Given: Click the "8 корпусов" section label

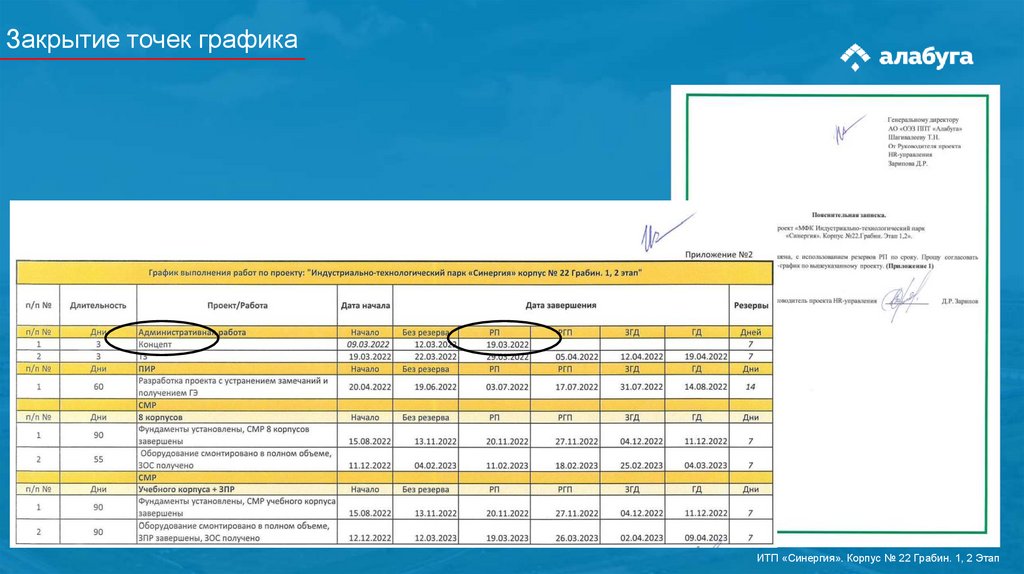Looking at the screenshot, I should coord(160,417).
